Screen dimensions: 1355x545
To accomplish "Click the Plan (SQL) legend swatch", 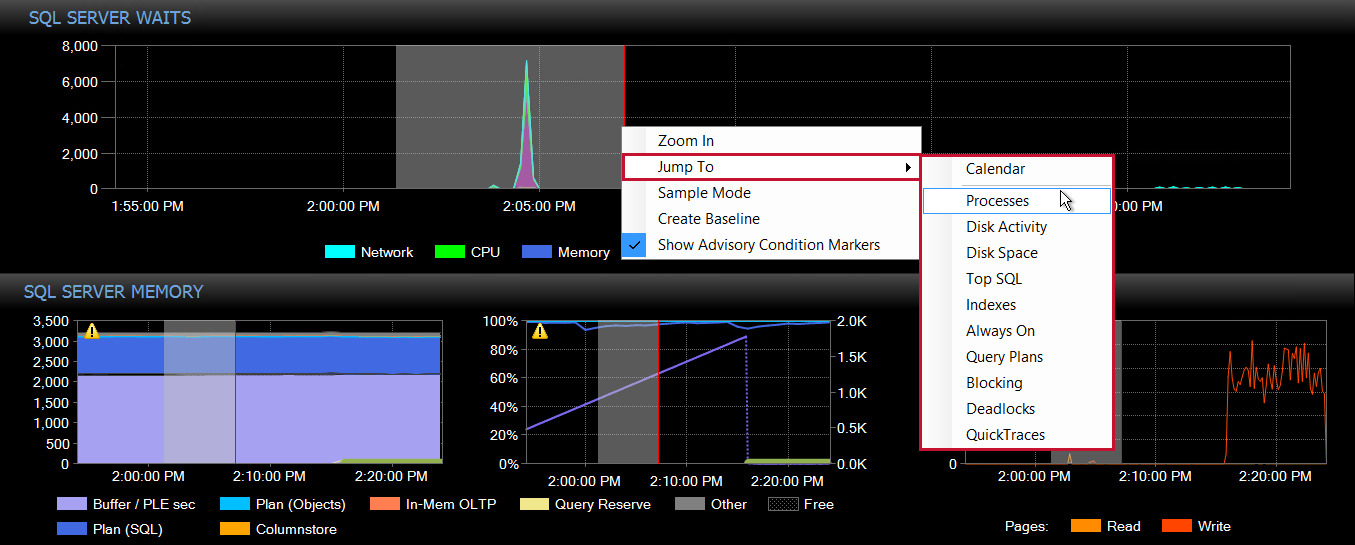I will [x=72, y=529].
